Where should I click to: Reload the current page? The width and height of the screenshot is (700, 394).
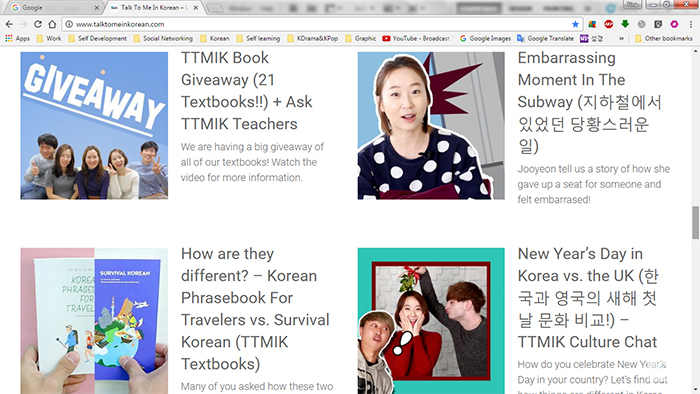(x=38, y=24)
